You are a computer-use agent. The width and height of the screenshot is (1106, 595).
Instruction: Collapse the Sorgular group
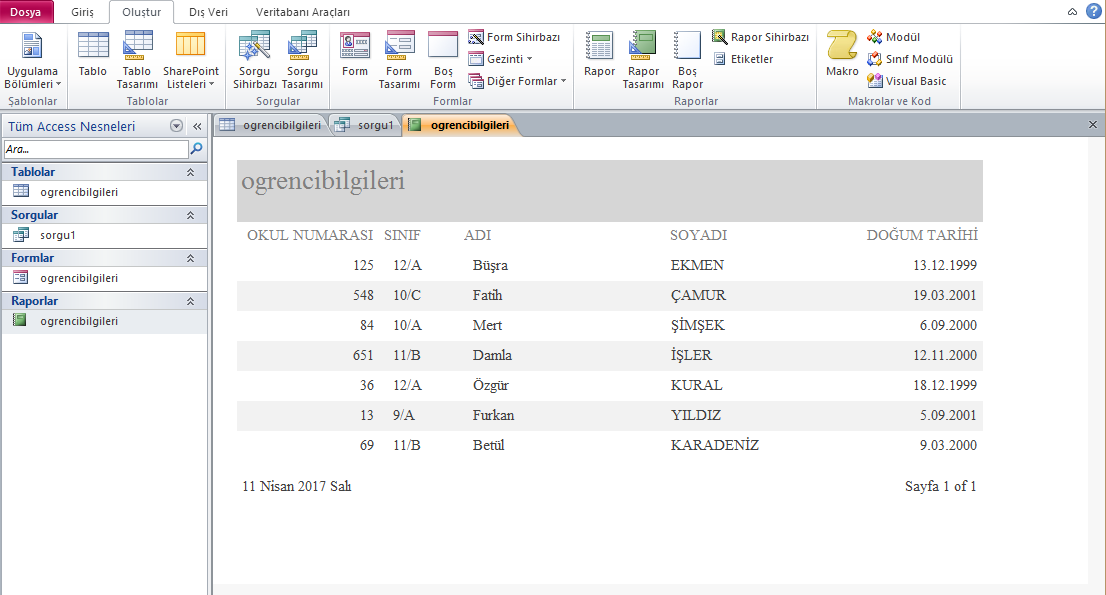[x=190, y=215]
